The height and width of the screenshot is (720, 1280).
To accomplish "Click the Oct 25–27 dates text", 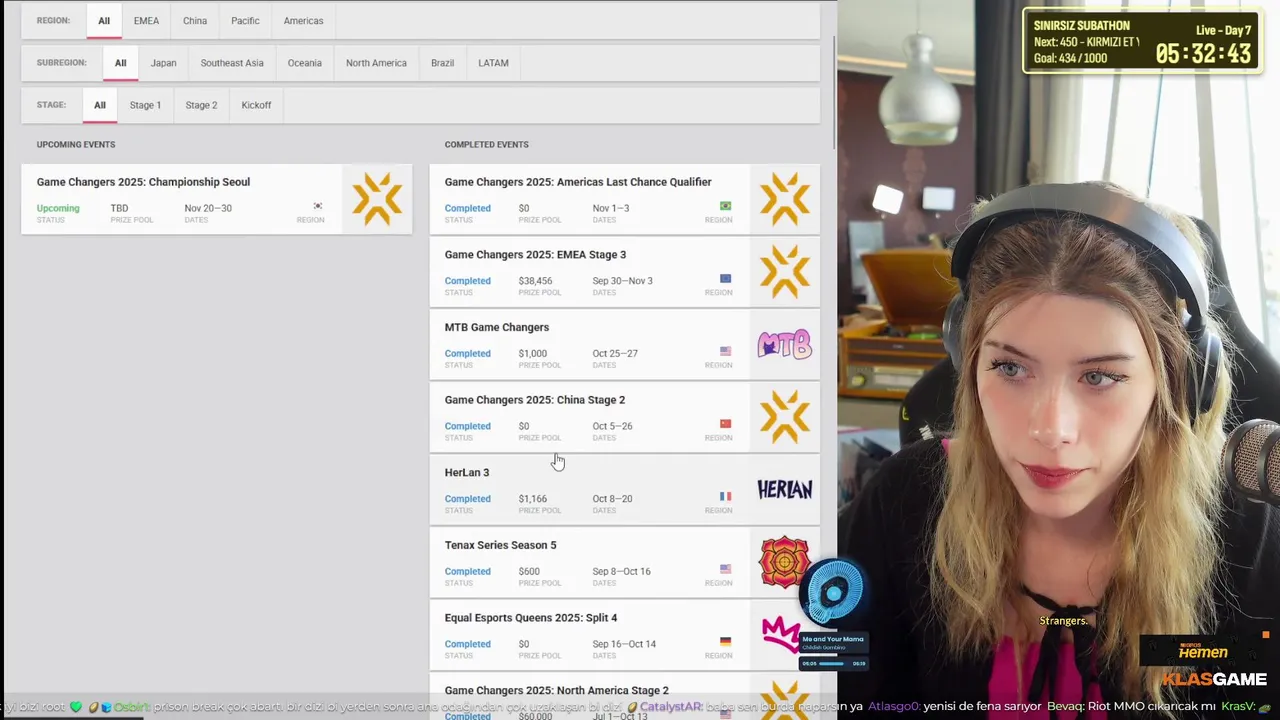I will [x=615, y=353].
